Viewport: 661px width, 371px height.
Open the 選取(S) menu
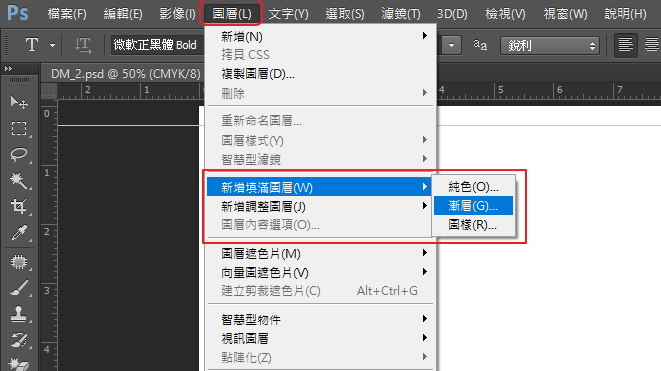click(x=345, y=14)
